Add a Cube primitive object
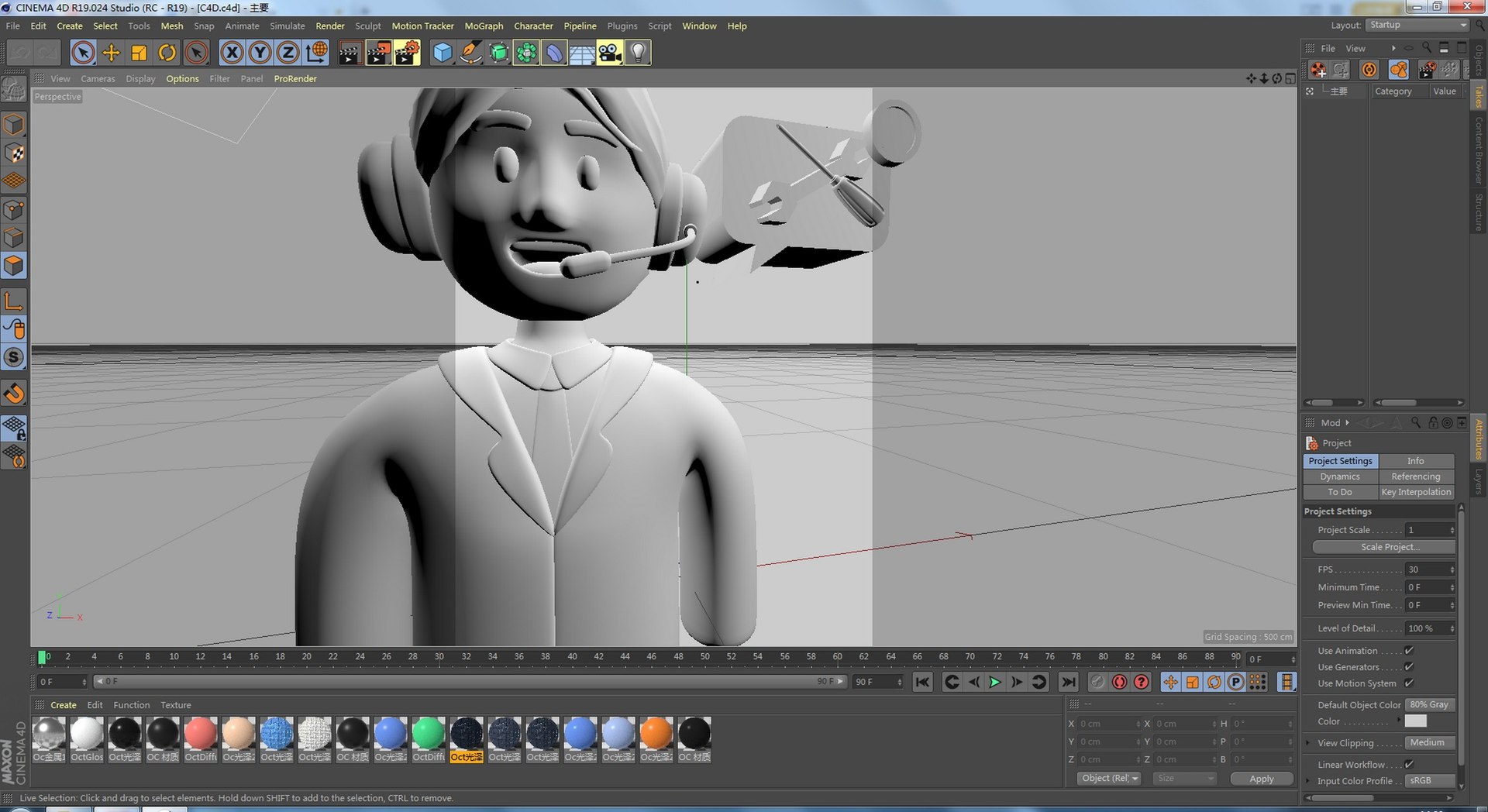 443,53
